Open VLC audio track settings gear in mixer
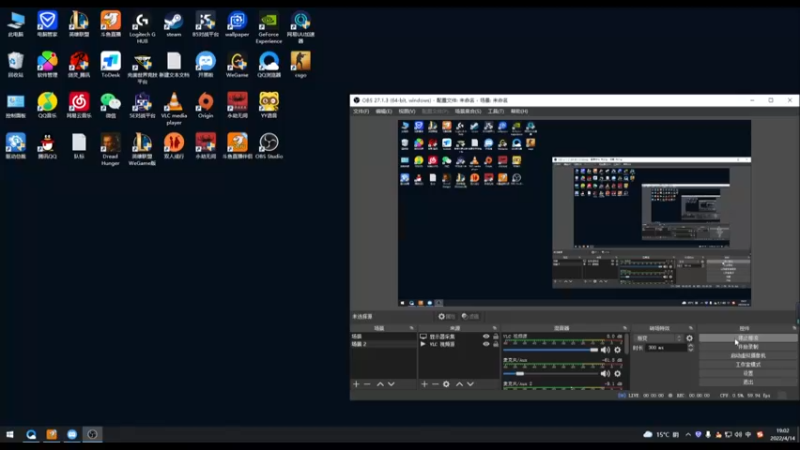 (x=617, y=350)
